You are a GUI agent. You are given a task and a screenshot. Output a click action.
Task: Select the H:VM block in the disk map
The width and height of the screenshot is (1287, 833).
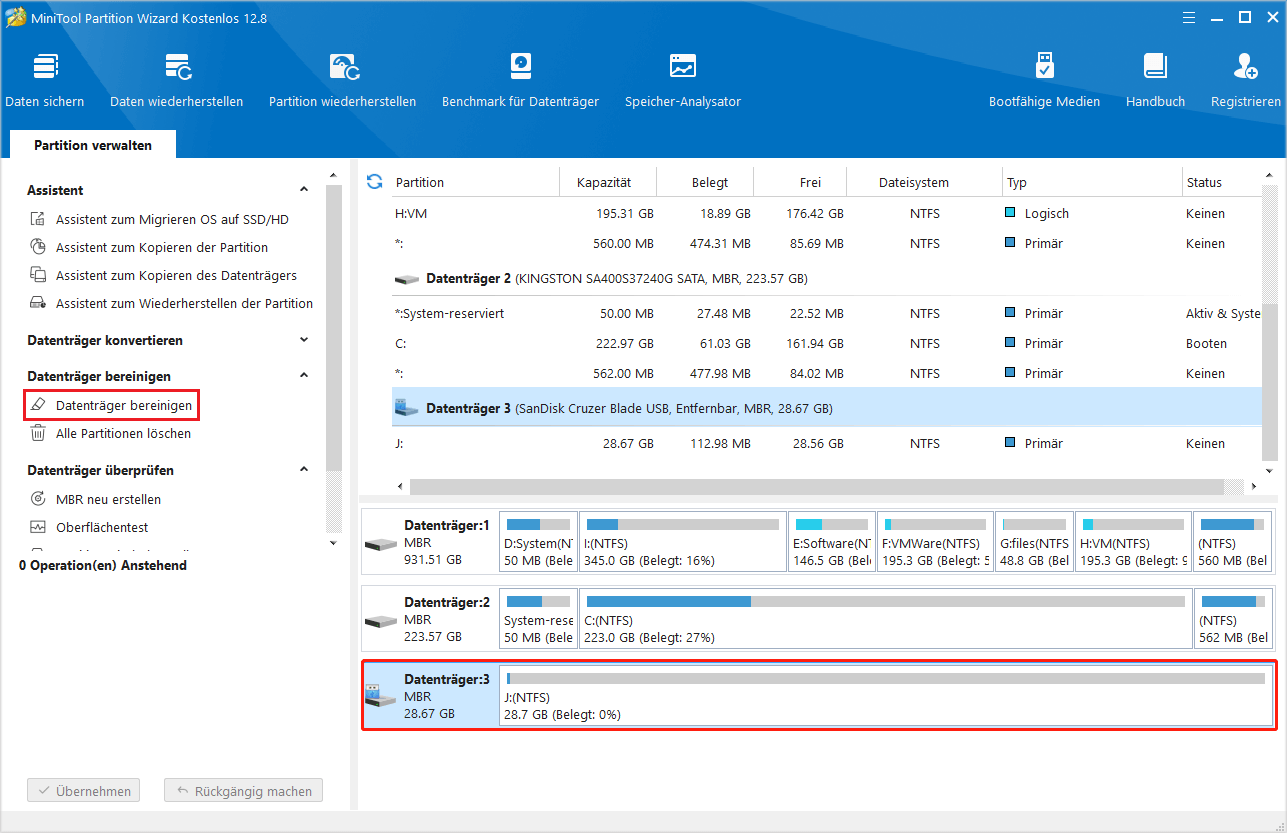pyautogui.click(x=1134, y=542)
